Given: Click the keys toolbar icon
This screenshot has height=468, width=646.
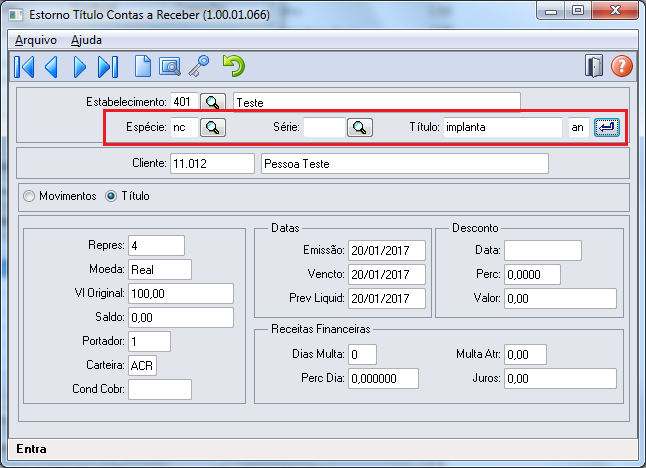Looking at the screenshot, I should point(199,66).
